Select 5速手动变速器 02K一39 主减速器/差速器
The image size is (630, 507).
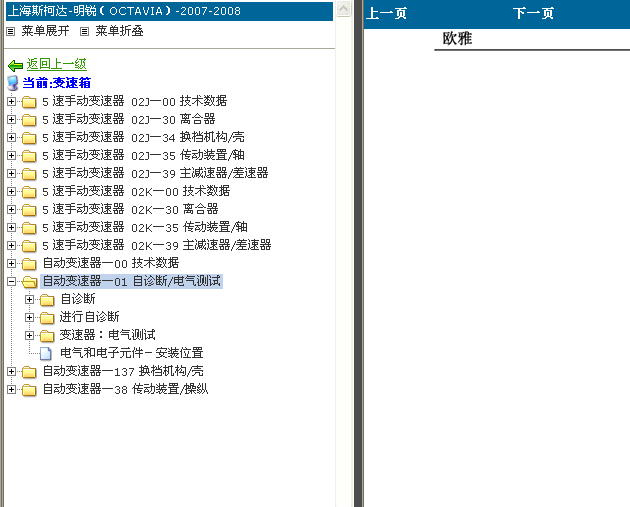pyautogui.click(x=157, y=245)
